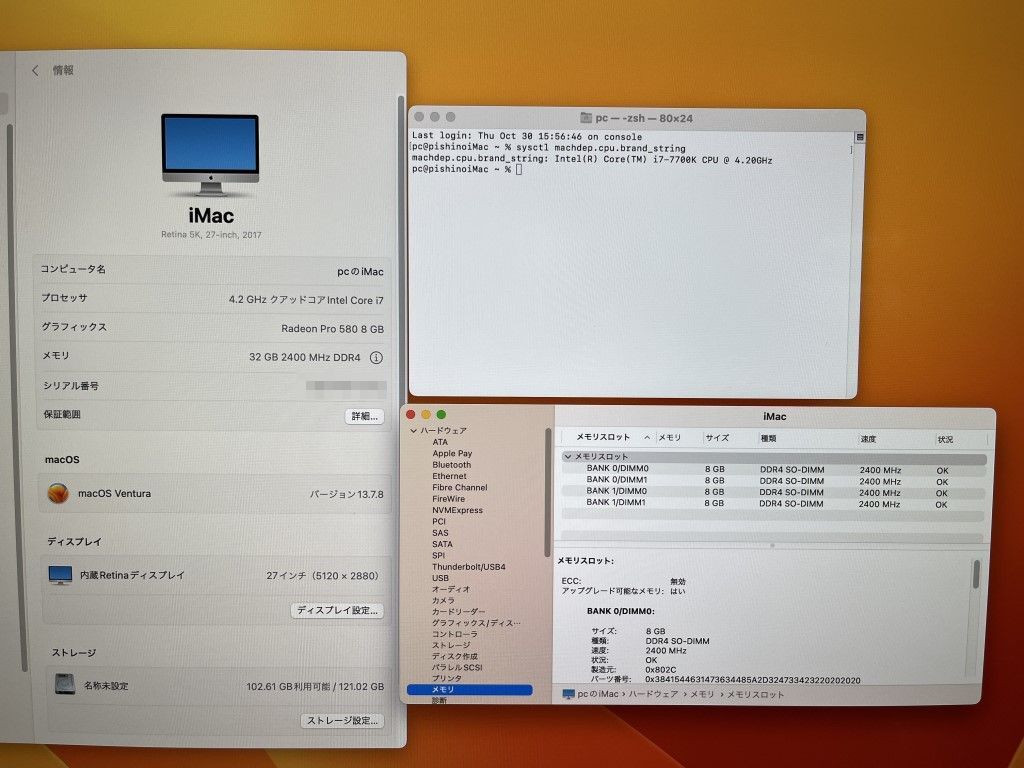Select Ethernet in hardware sidebar
This screenshot has width=1024, height=768.
click(449, 476)
